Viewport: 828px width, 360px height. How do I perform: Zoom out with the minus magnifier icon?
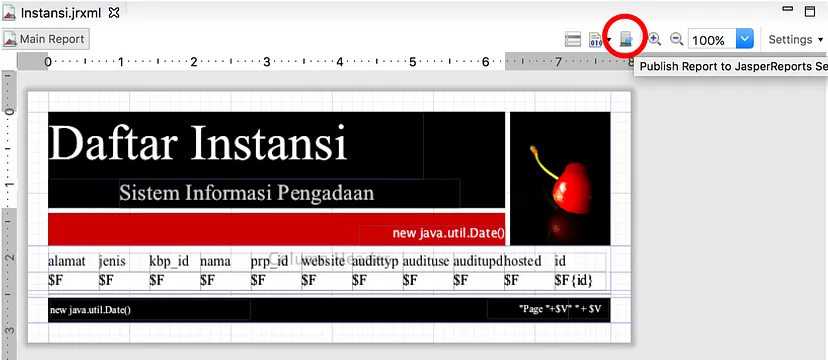tap(676, 39)
